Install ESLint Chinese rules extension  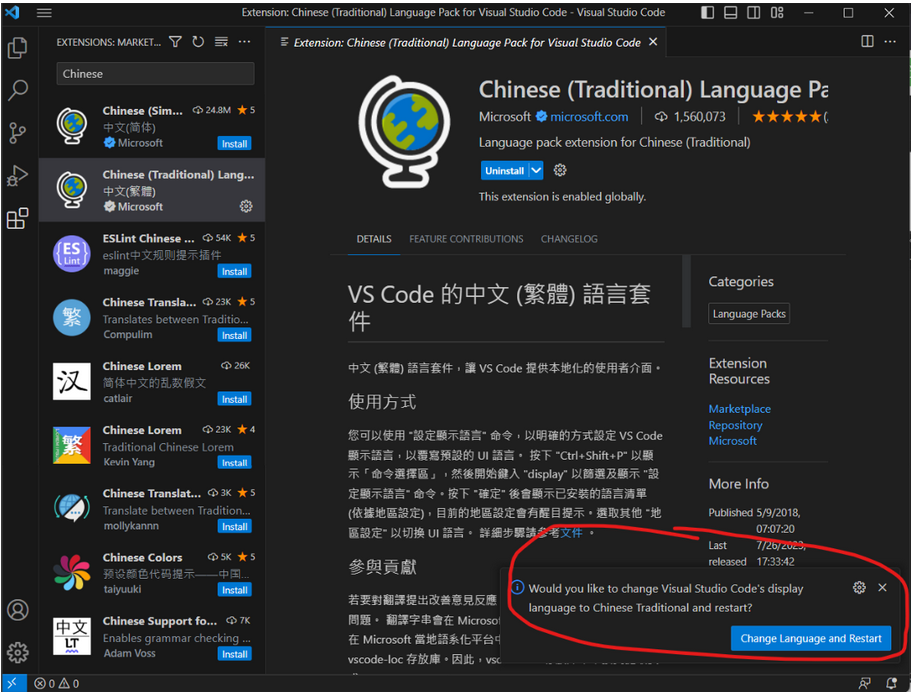(234, 271)
